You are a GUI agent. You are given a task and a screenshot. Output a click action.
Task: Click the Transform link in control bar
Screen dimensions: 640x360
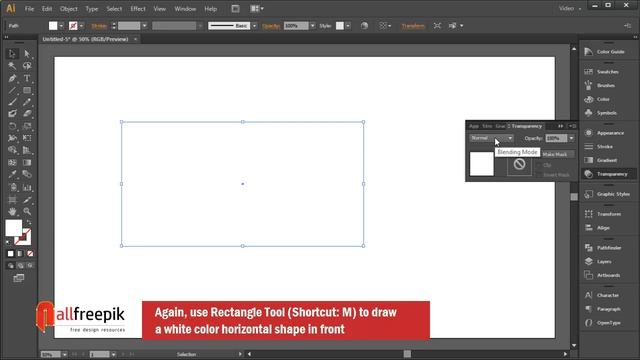[413, 26]
